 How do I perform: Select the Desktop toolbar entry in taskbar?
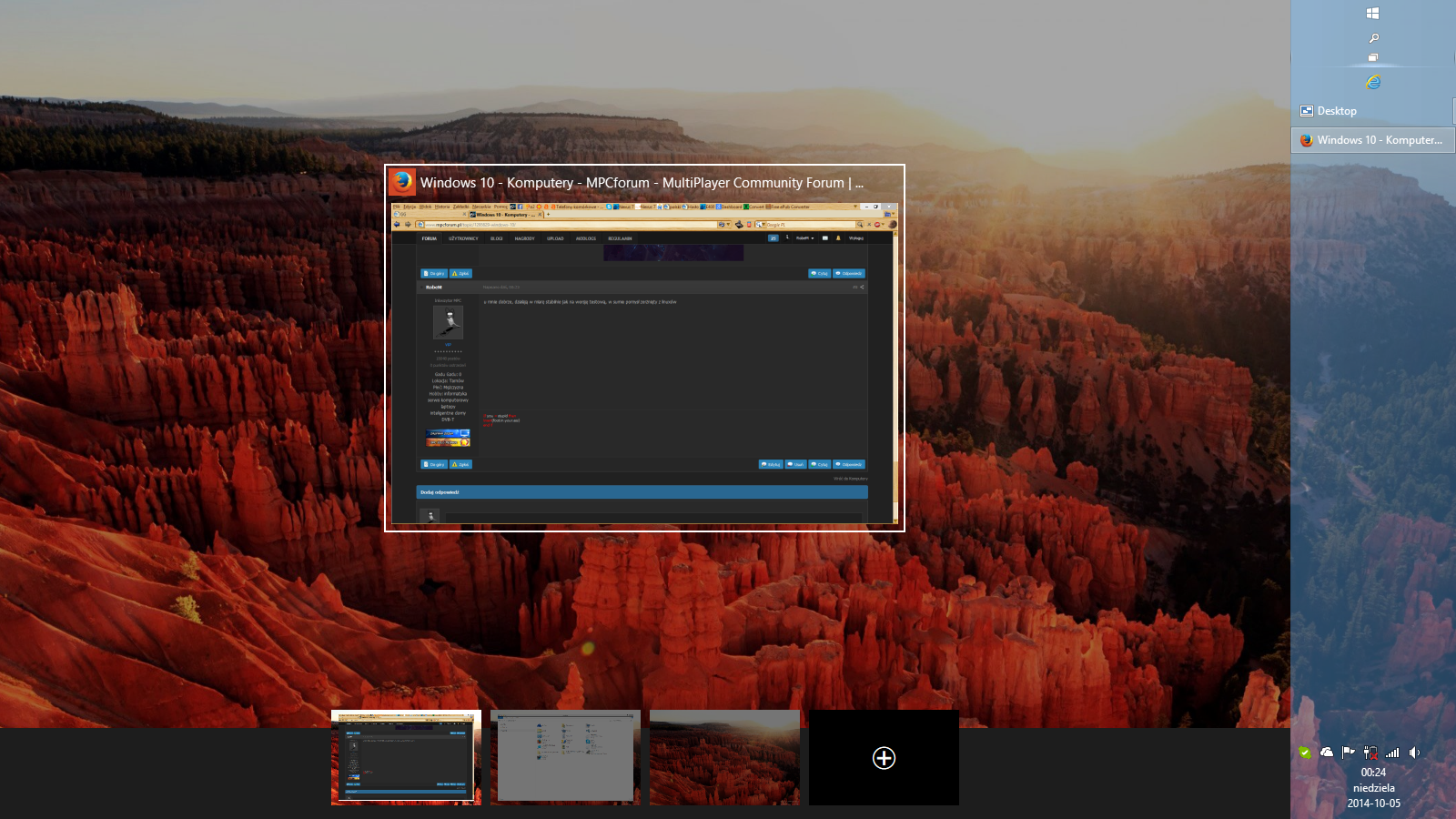click(1372, 111)
